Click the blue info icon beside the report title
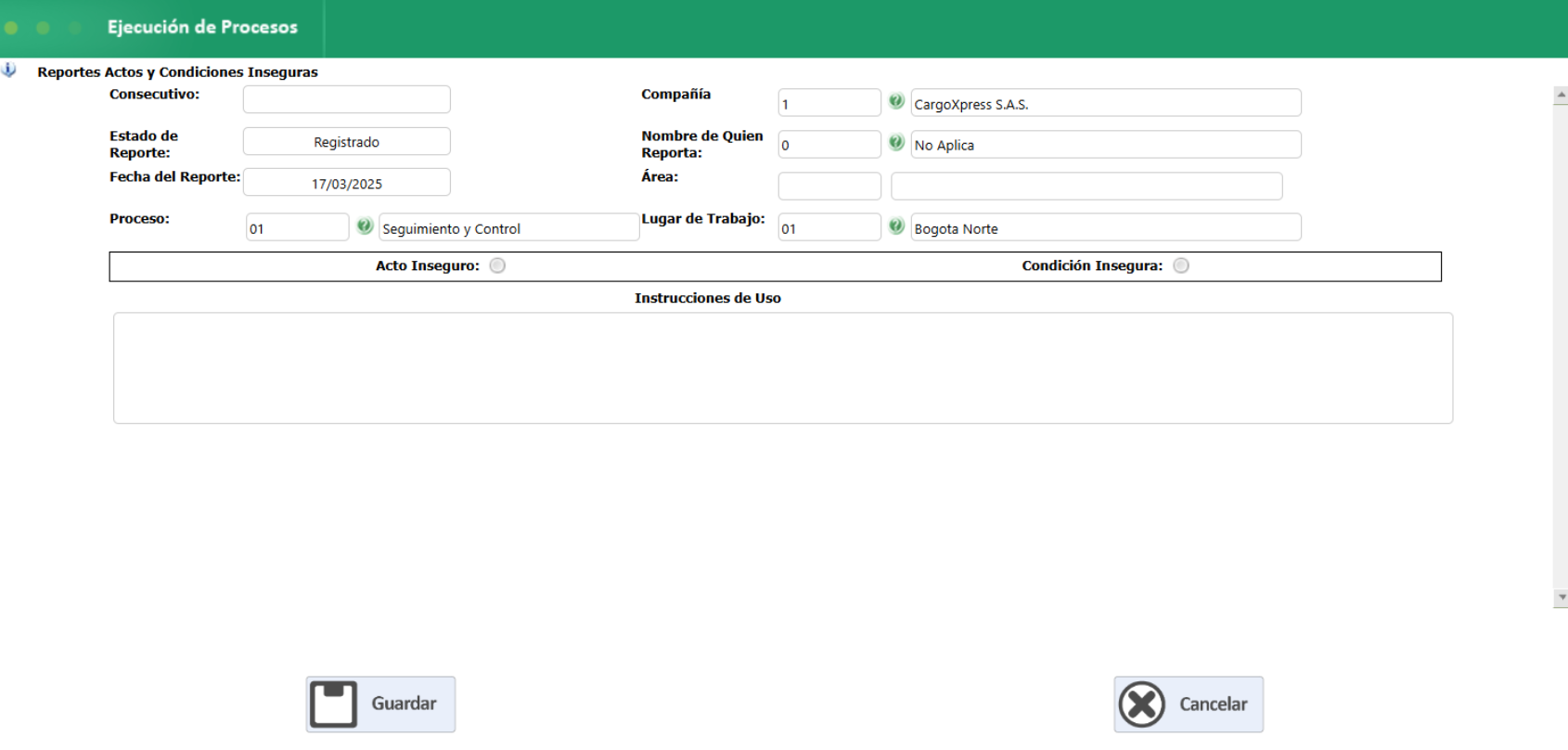Screen dimensions: 1568x750 click(x=9, y=71)
